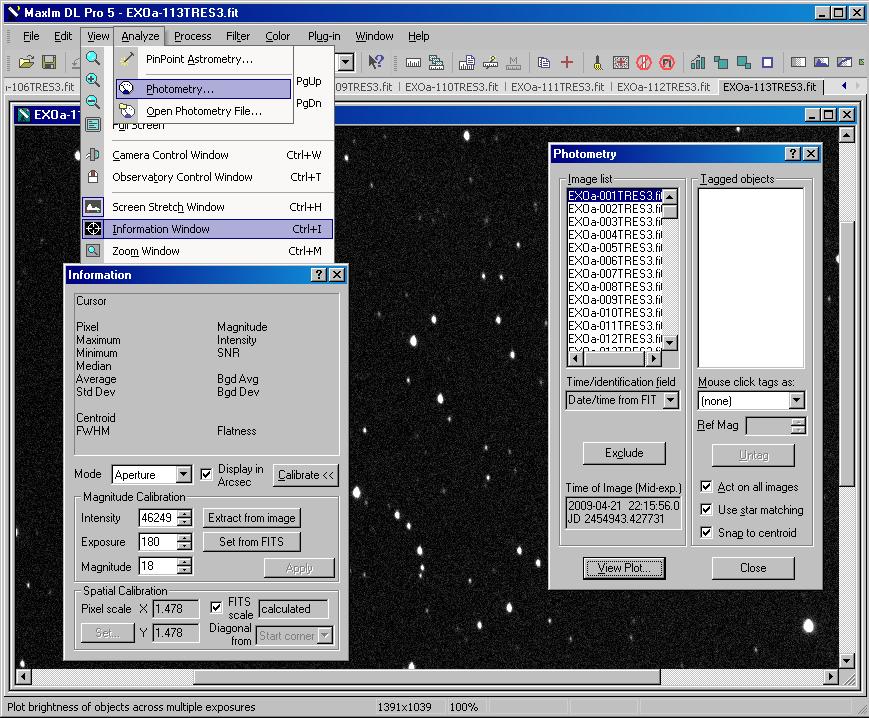Click the Photometry palette icon in menu

pos(127,89)
